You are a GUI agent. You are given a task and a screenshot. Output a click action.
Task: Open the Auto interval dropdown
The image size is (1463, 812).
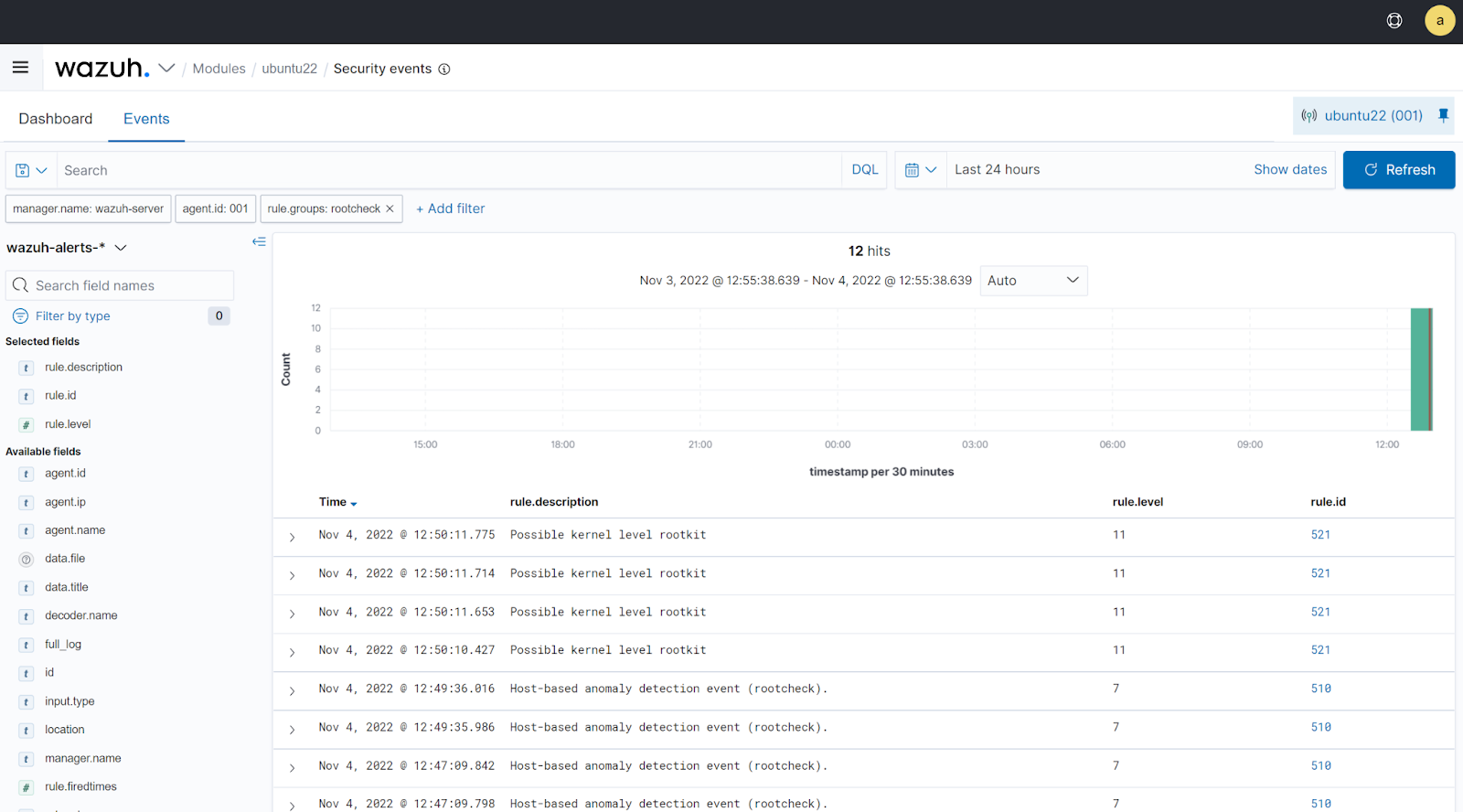(x=1033, y=281)
